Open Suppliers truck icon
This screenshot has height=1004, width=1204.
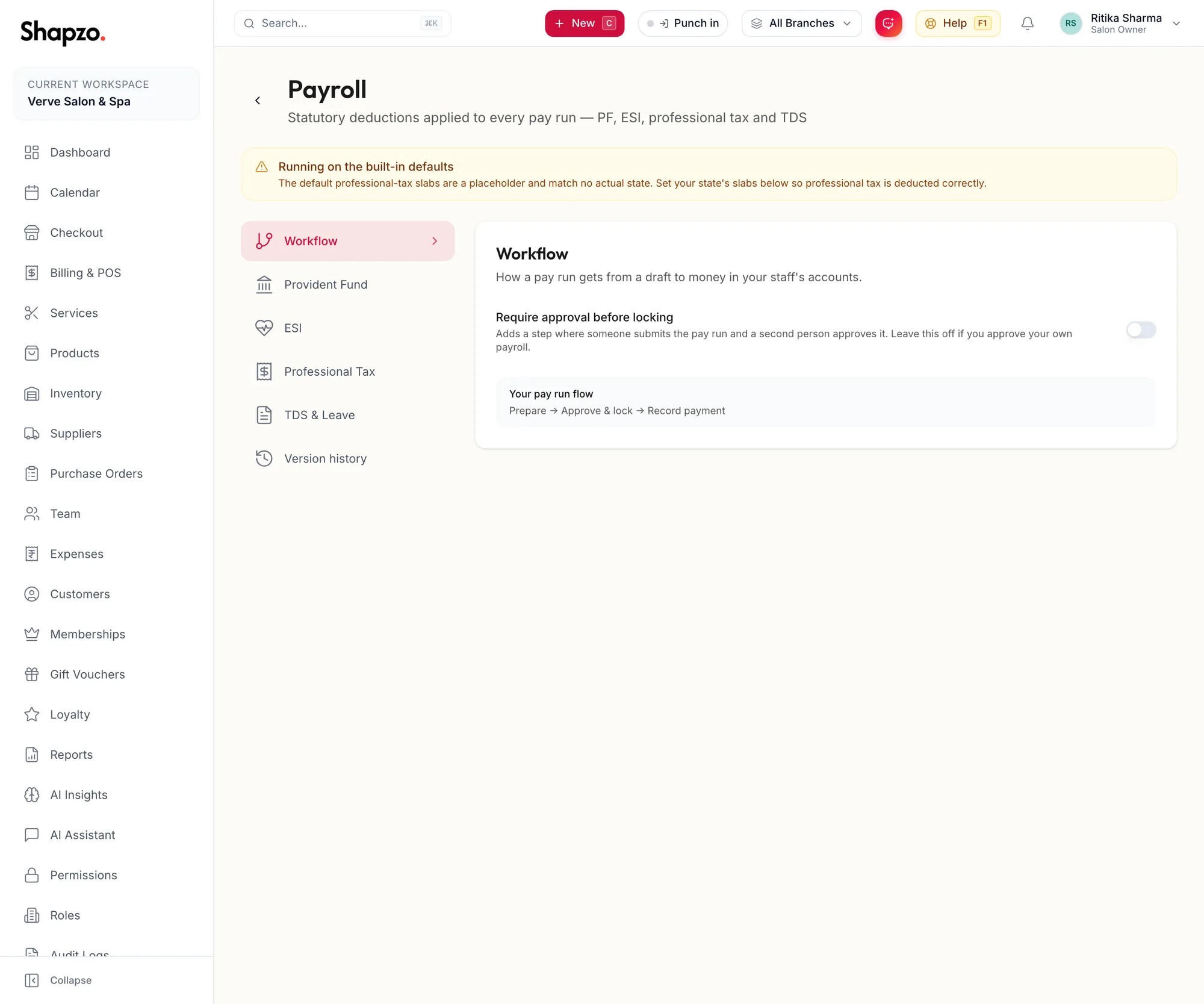click(32, 434)
